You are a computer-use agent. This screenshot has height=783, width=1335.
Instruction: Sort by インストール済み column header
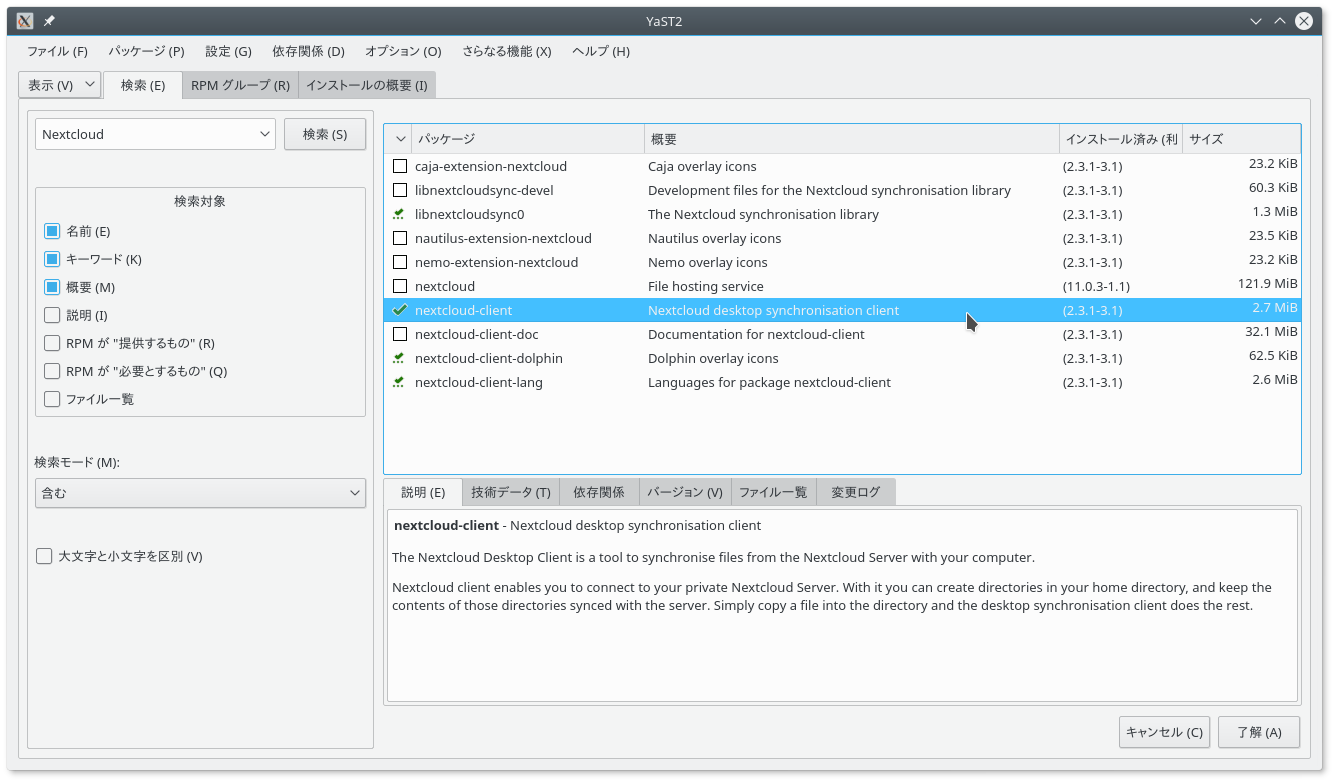1121,139
